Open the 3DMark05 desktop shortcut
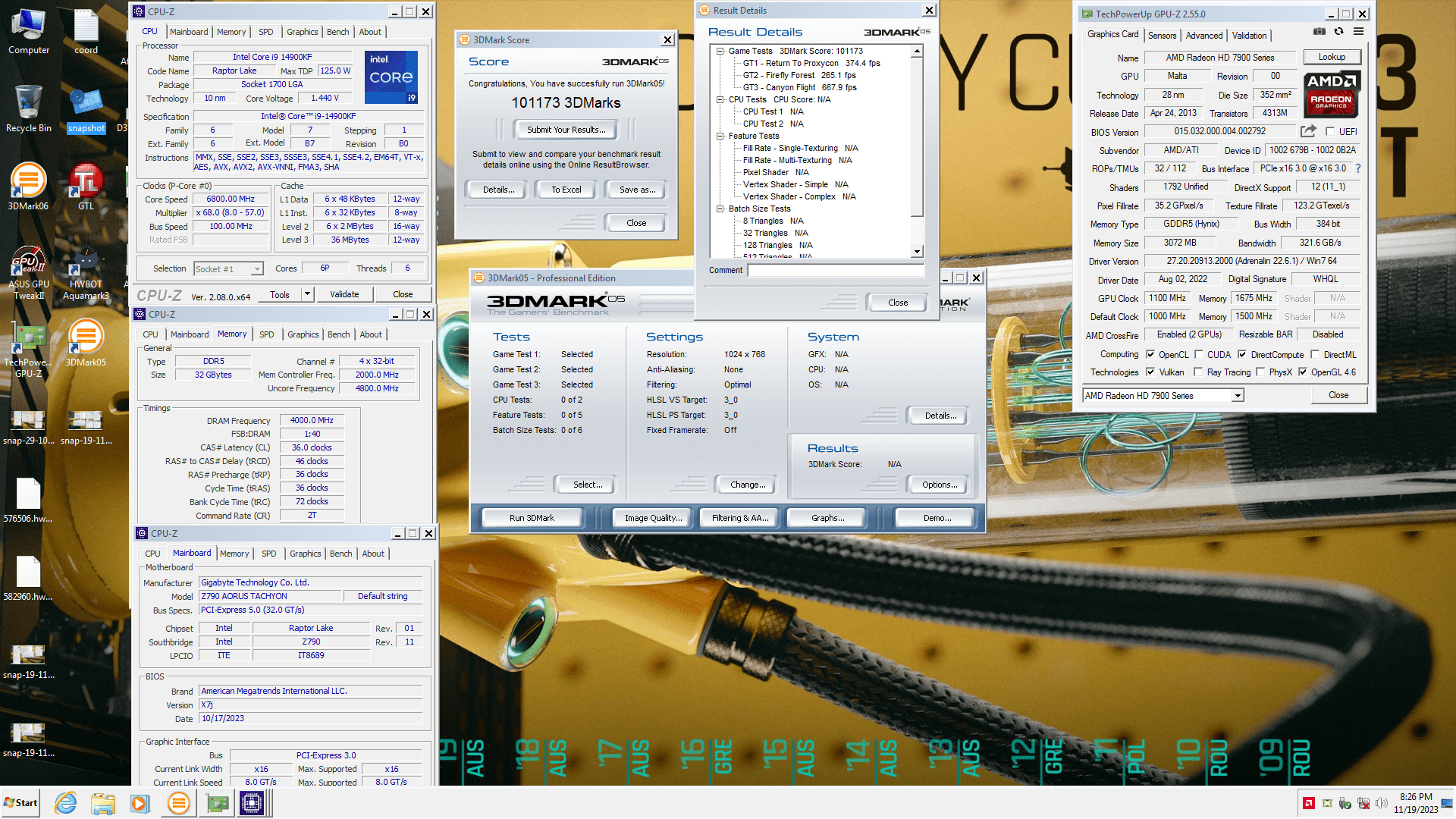Screen dimensions: 1456x819 [86, 343]
